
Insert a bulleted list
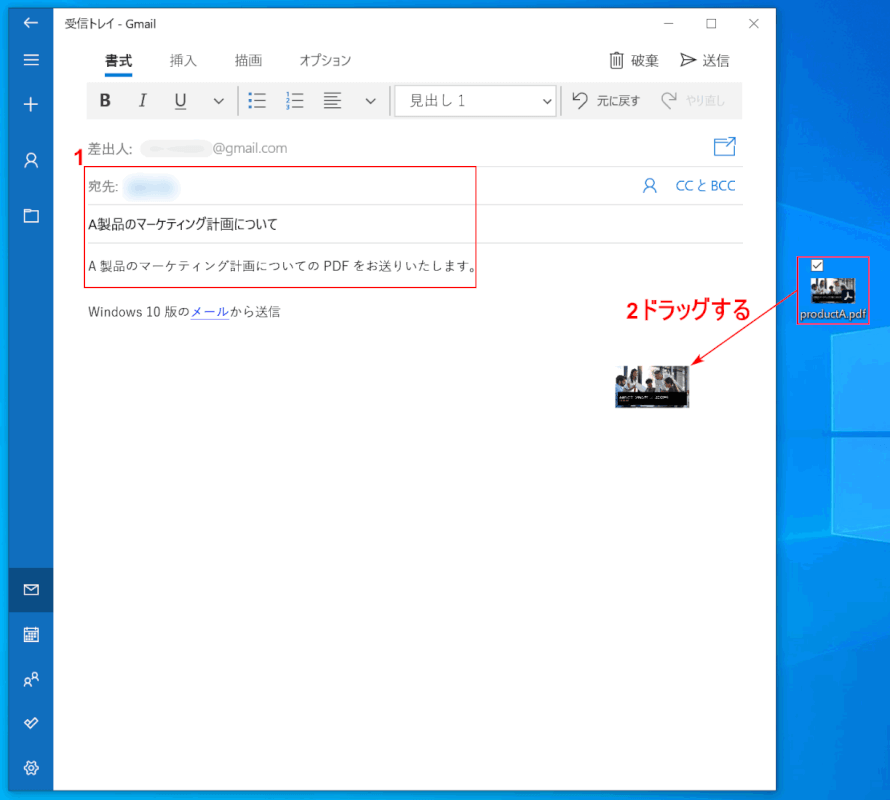[x=257, y=100]
